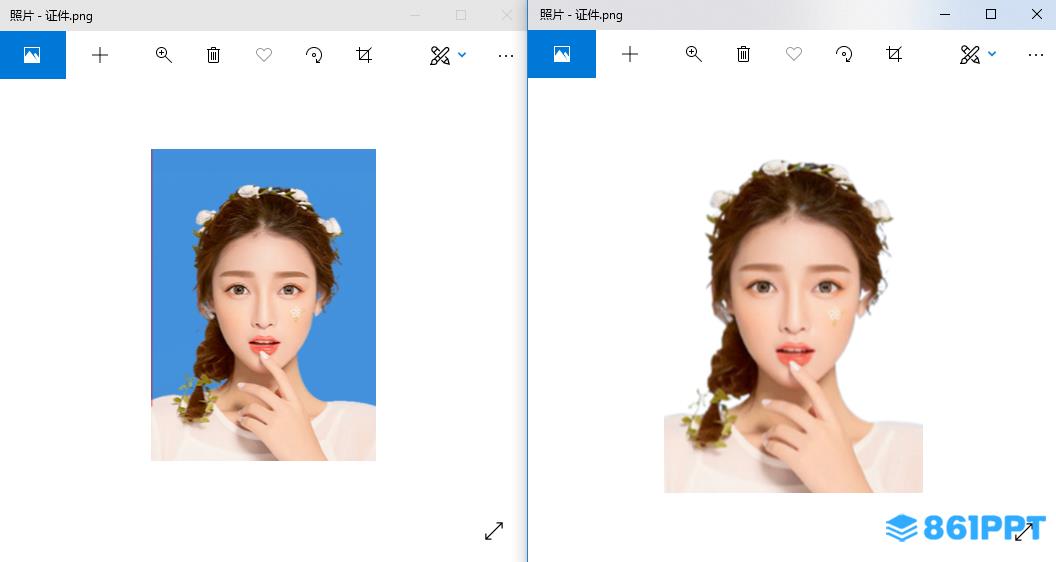
Task: Select Crop tool in left Photos window
Action: coord(364,55)
